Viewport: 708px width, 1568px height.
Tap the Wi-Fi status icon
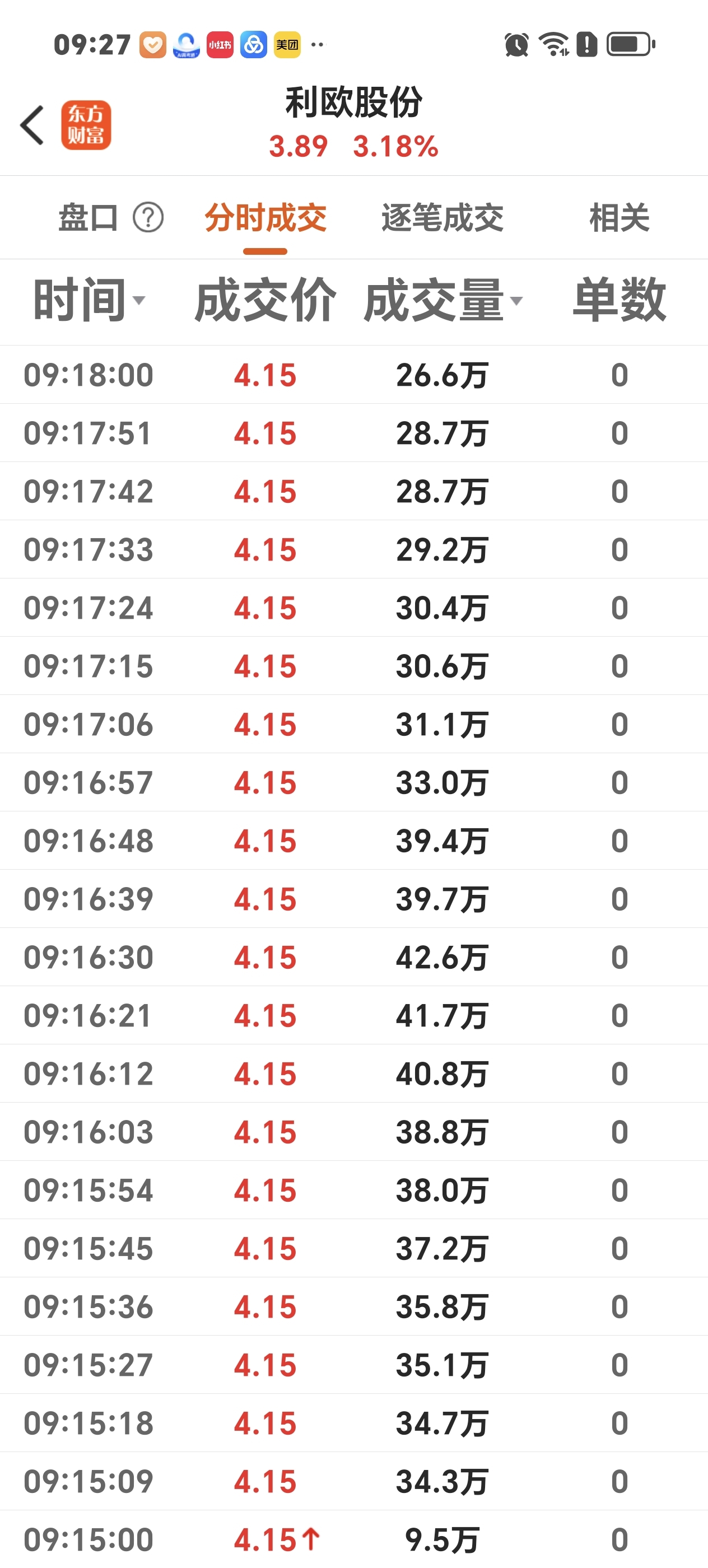[554, 44]
